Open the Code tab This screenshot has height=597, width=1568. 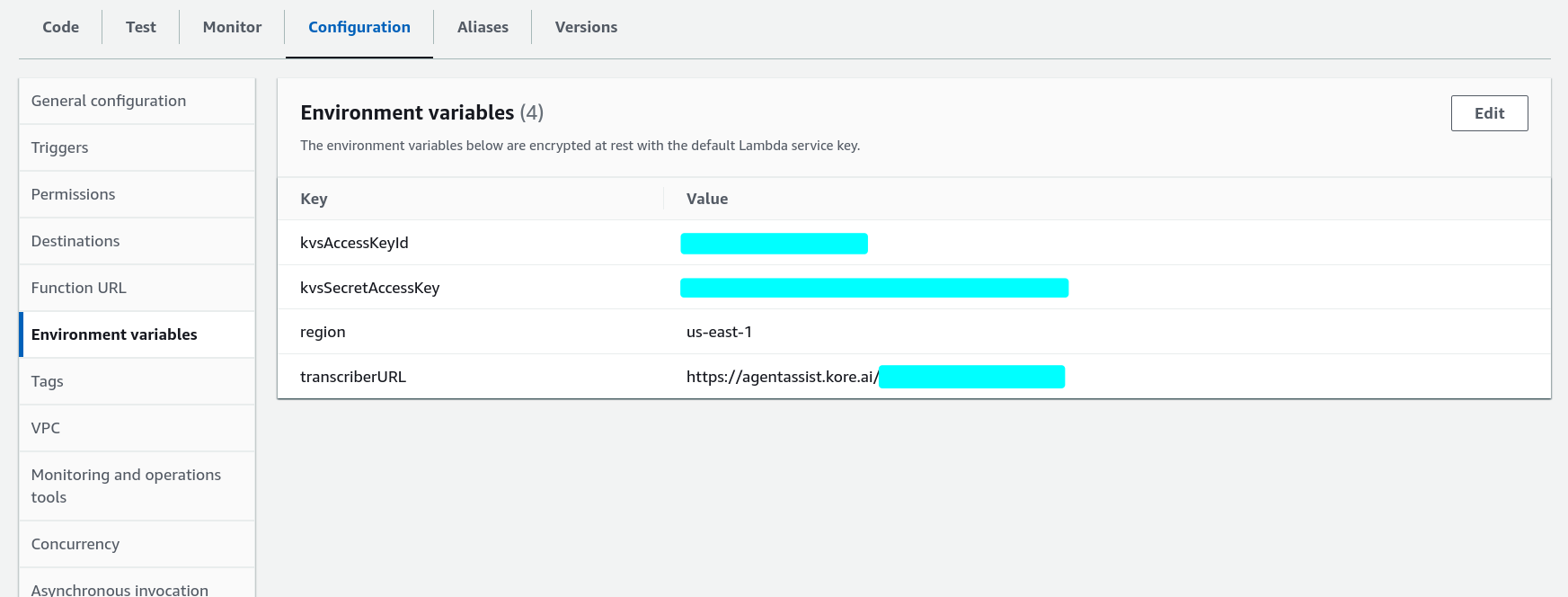[x=61, y=27]
